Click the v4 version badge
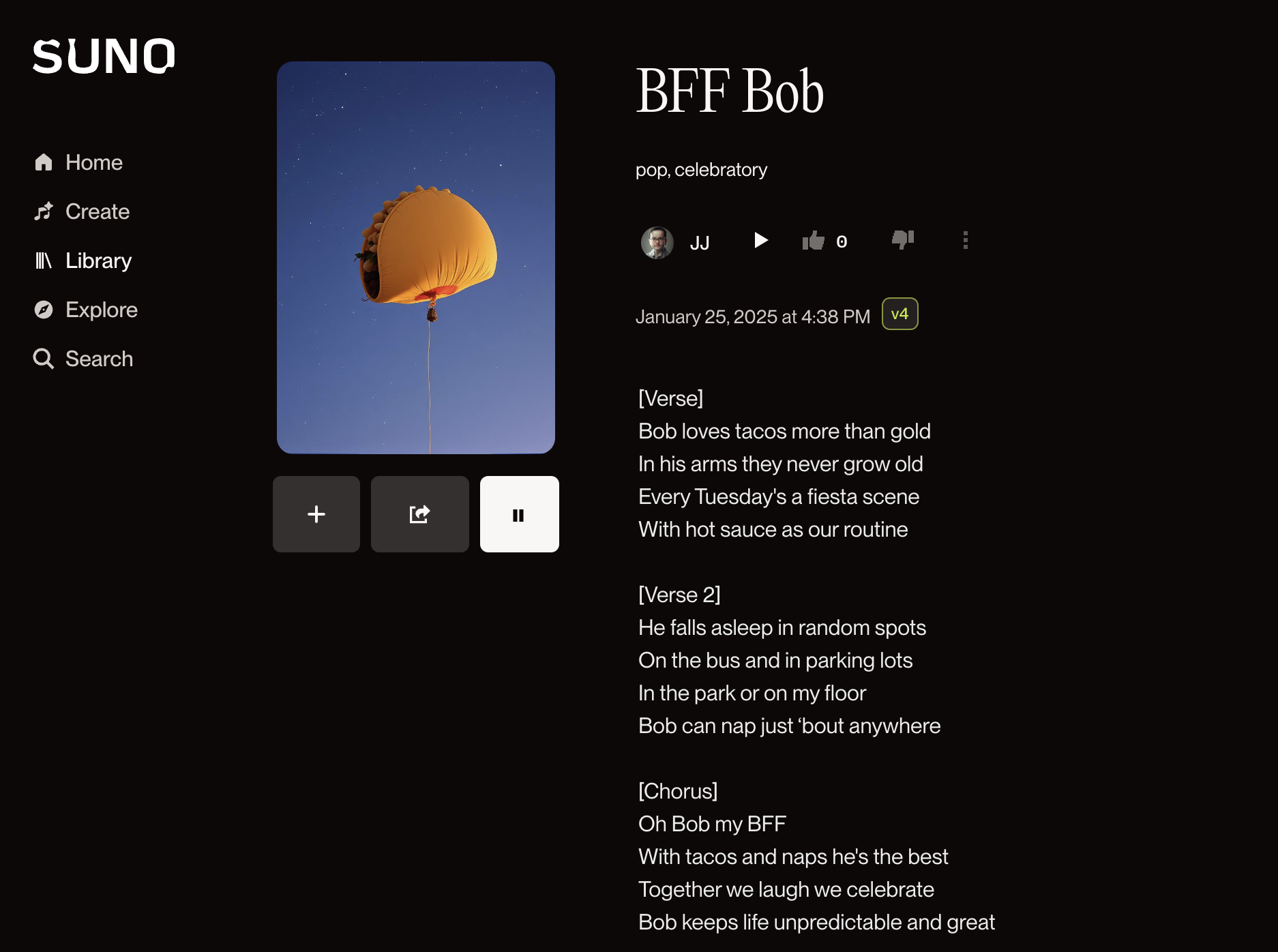This screenshot has height=952, width=1278. click(x=900, y=314)
